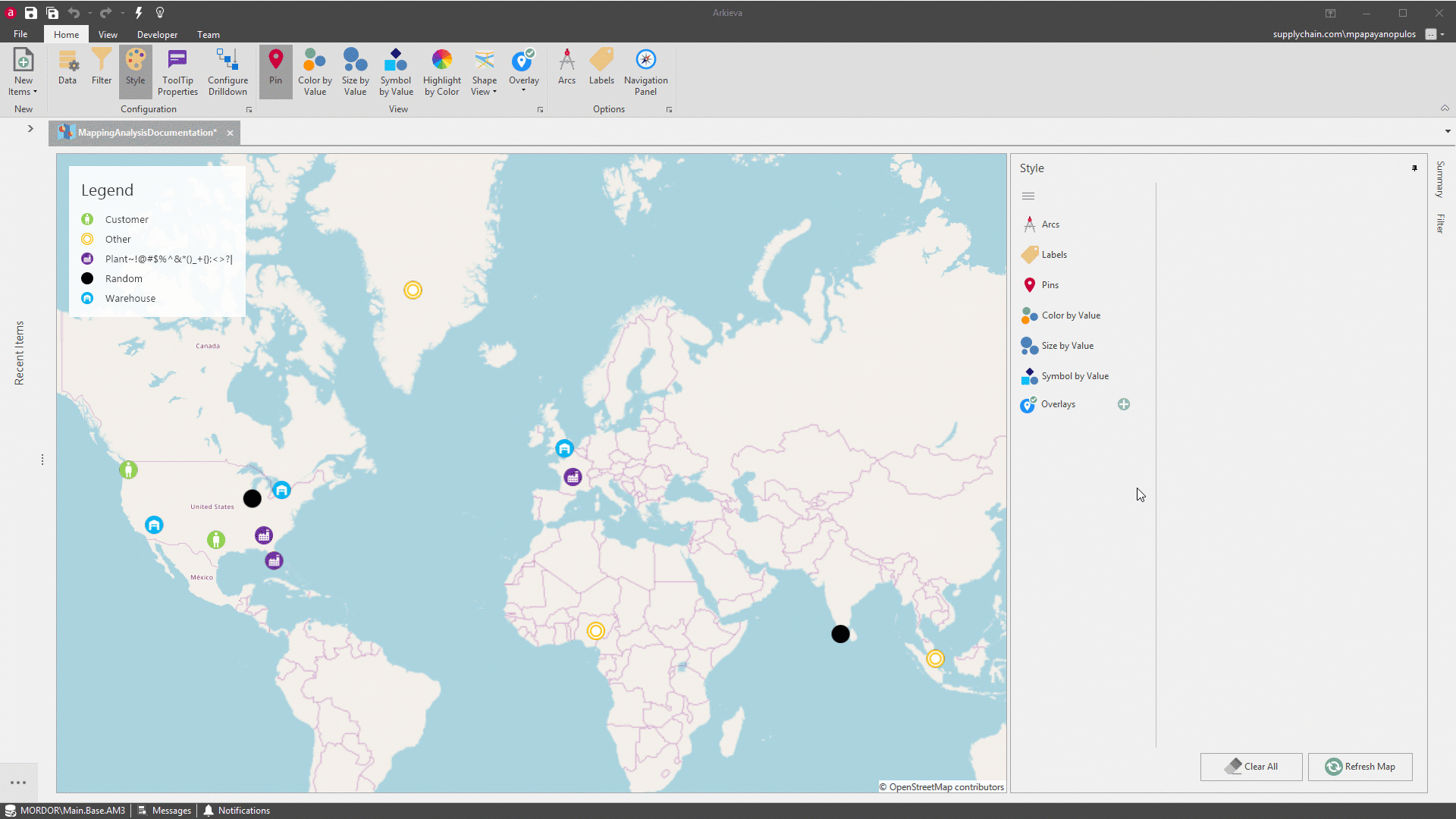The image size is (1456, 819).
Task: Close the MappingAnalysisDocumentation tab
Action: coord(230,133)
